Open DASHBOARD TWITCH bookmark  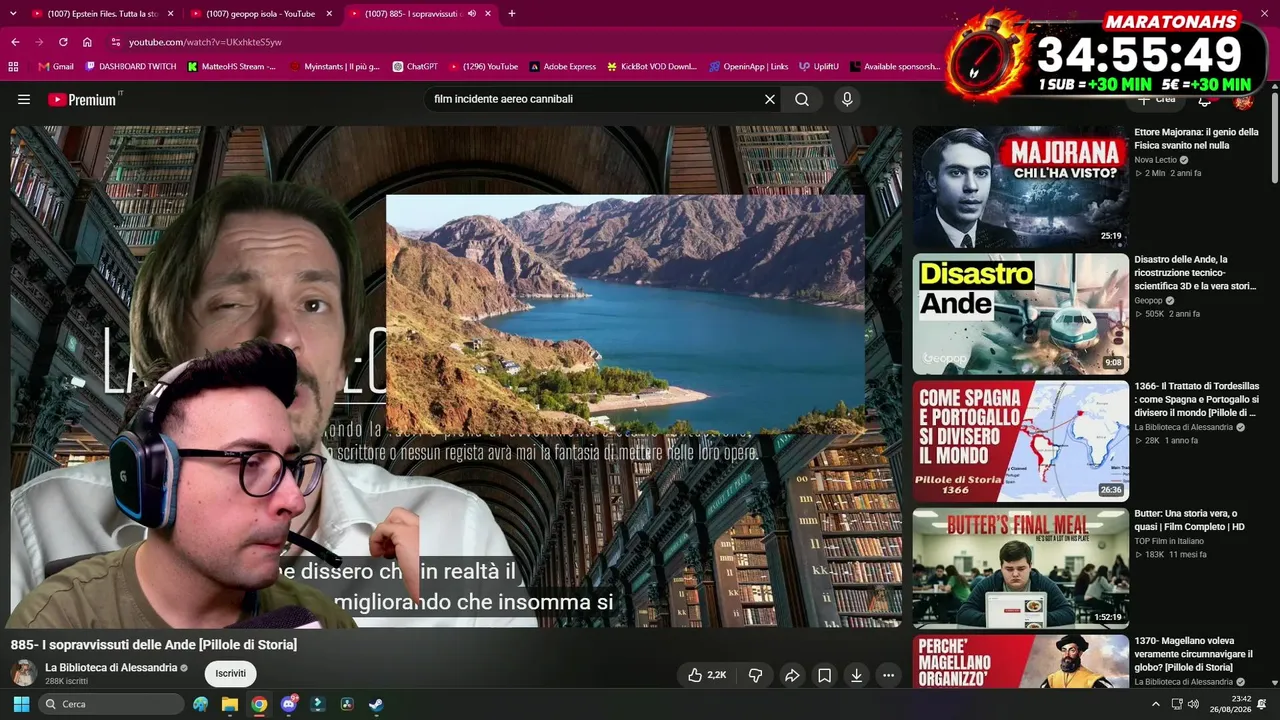click(131, 67)
